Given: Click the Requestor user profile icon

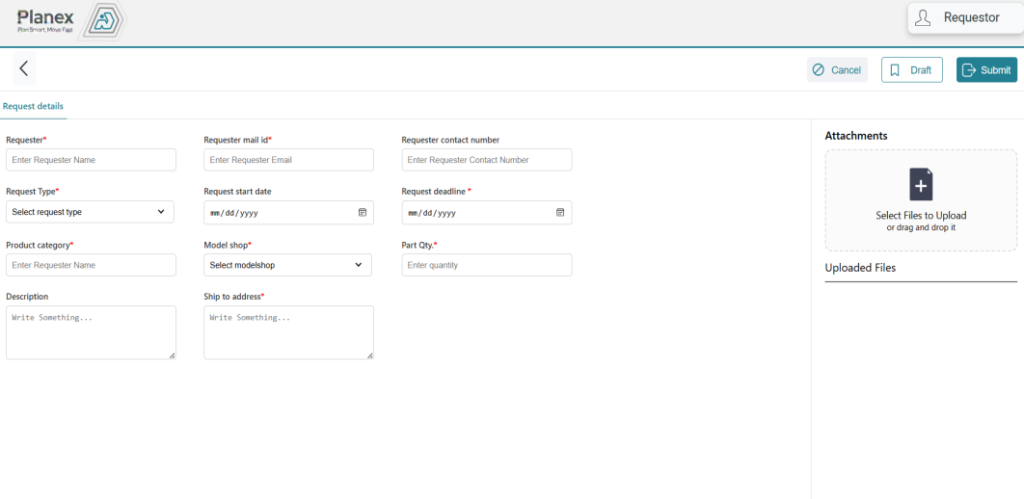Looking at the screenshot, I should tap(923, 18).
